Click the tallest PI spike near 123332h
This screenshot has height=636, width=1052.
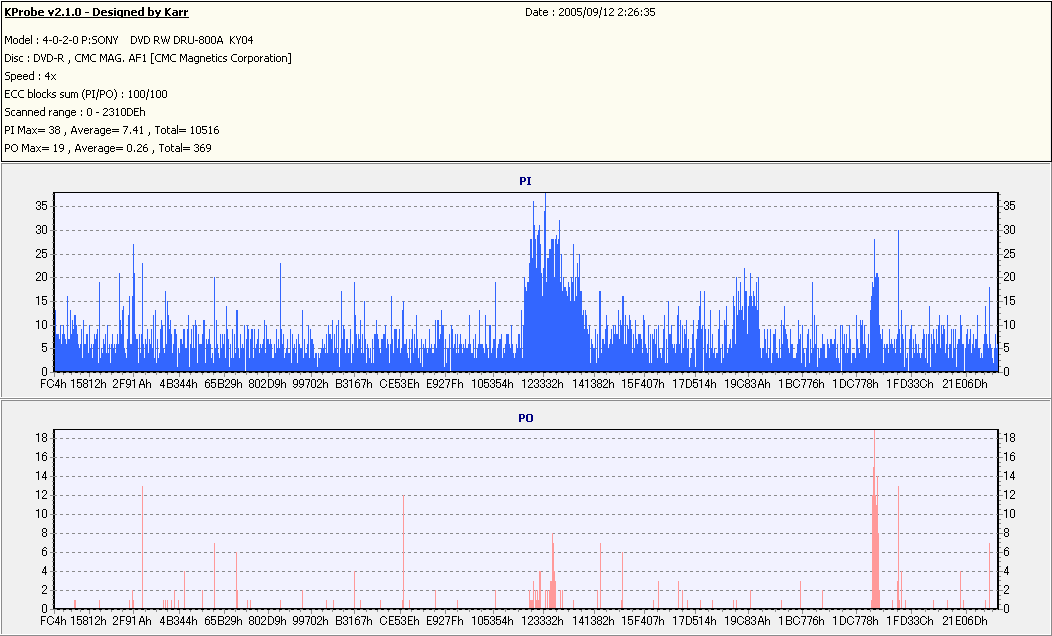tap(545, 282)
